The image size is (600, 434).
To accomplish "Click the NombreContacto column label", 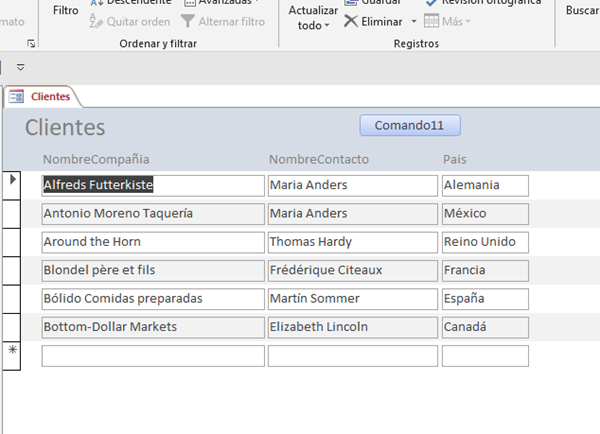I will [319, 159].
